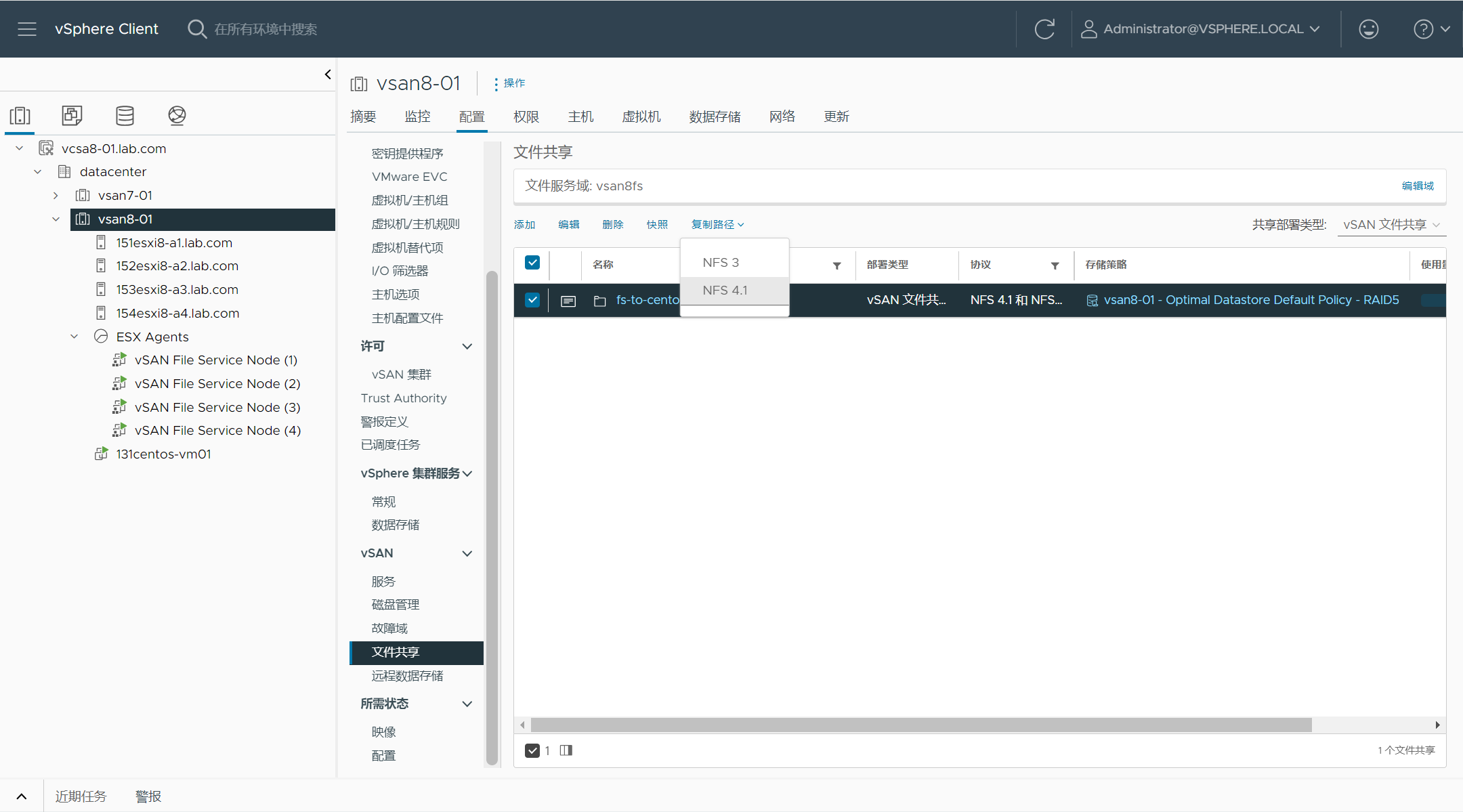Collapse the vsan8-01 cluster node

(56, 219)
